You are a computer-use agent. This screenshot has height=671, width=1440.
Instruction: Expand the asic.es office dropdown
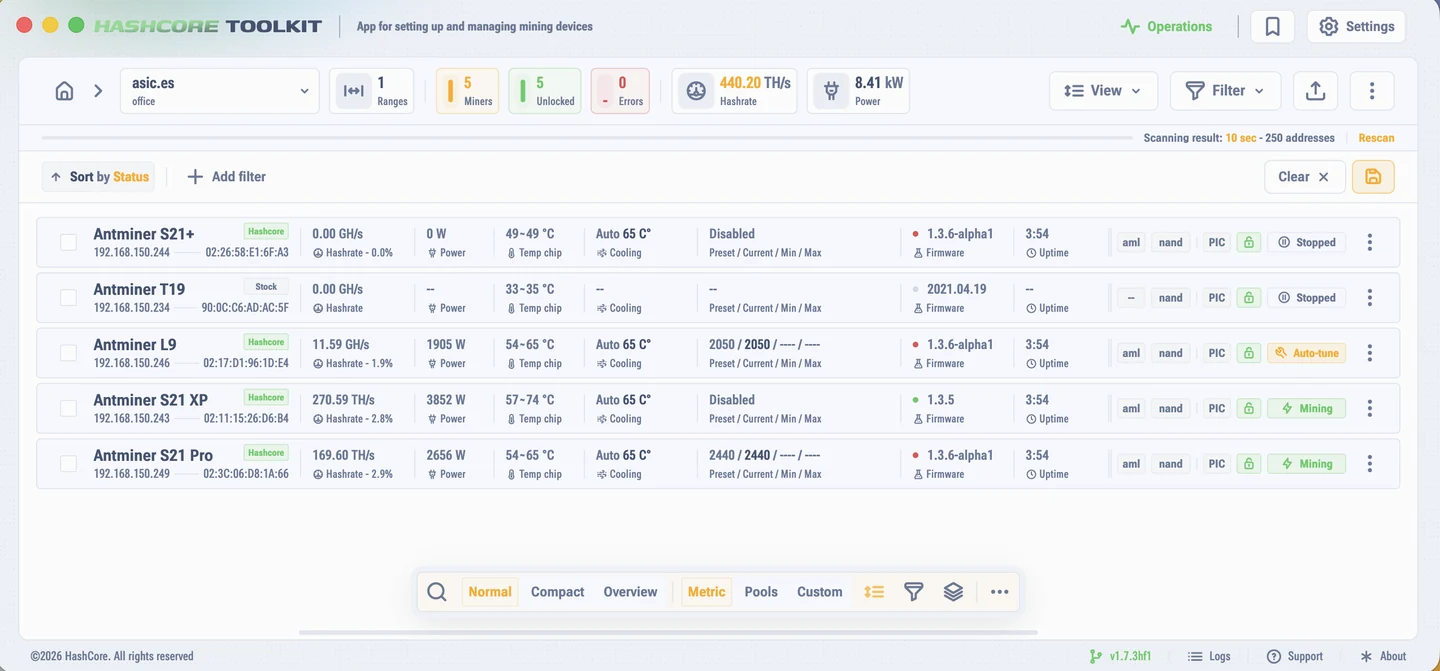(x=220, y=91)
